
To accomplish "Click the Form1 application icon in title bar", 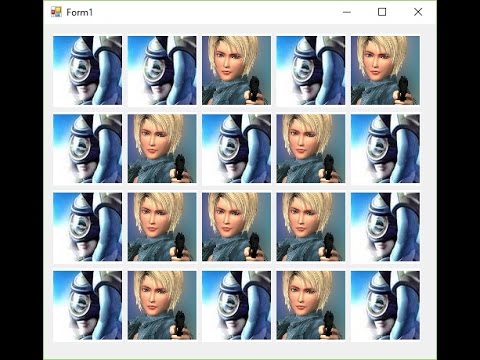I will click(56, 12).
